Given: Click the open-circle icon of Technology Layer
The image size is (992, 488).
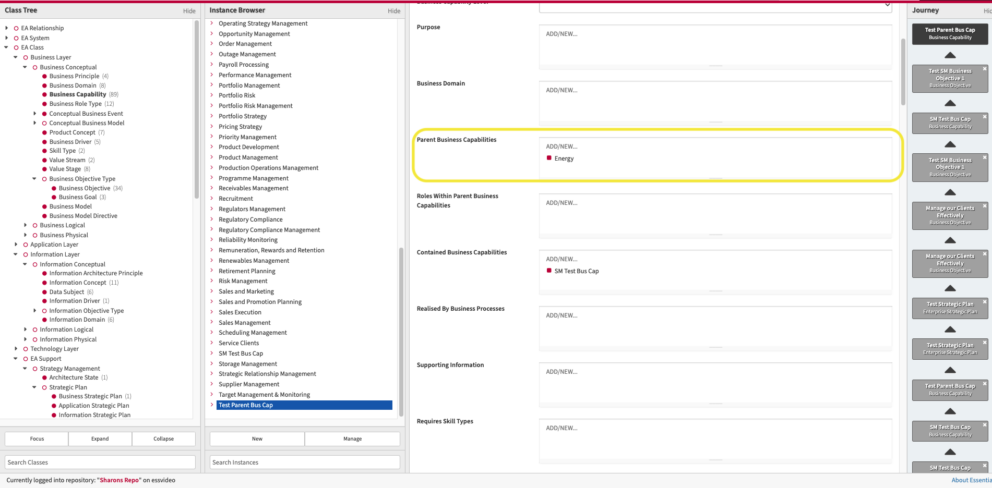Looking at the screenshot, I should pos(25,349).
